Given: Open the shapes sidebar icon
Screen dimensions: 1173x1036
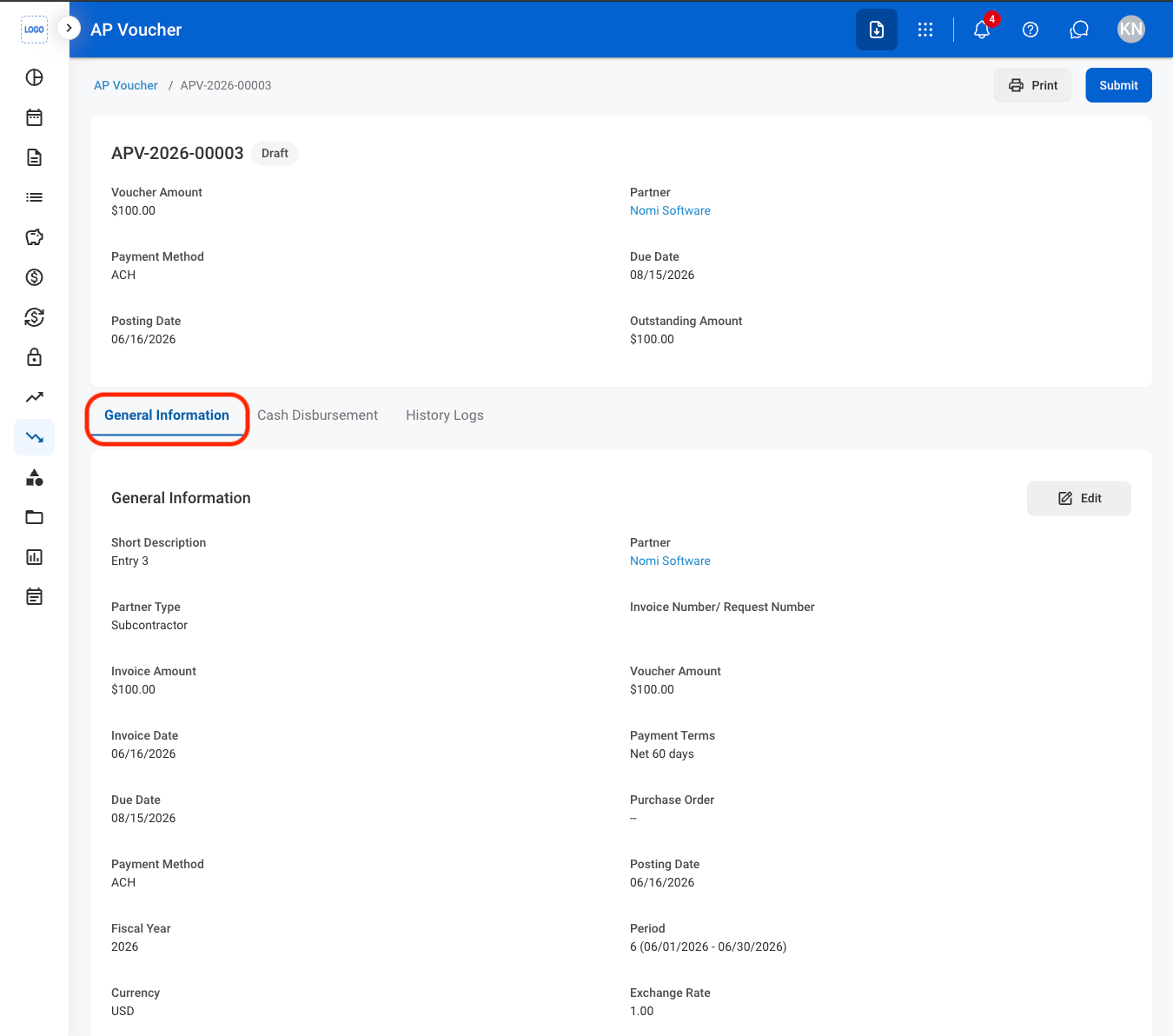Looking at the screenshot, I should coord(34,477).
